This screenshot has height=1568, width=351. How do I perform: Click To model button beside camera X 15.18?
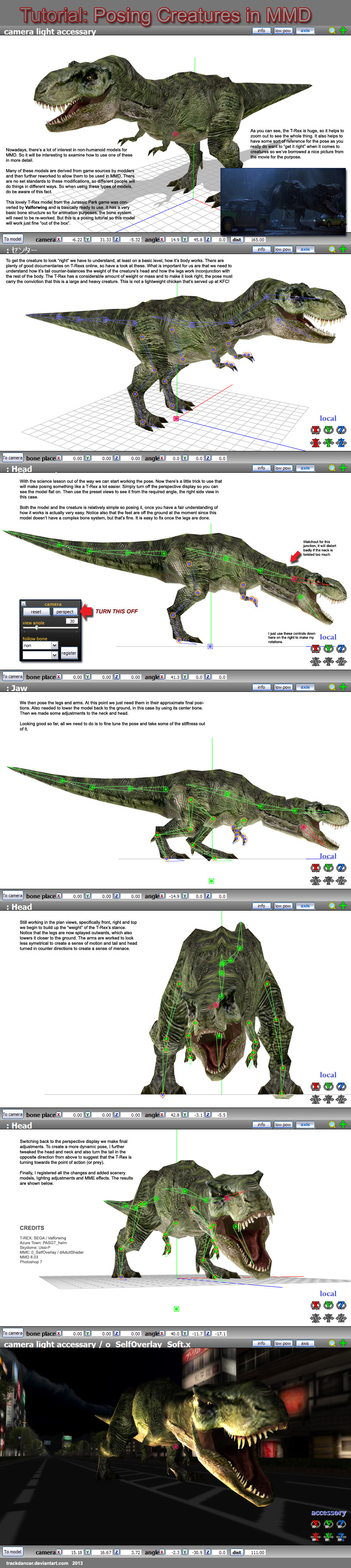tap(12, 1552)
